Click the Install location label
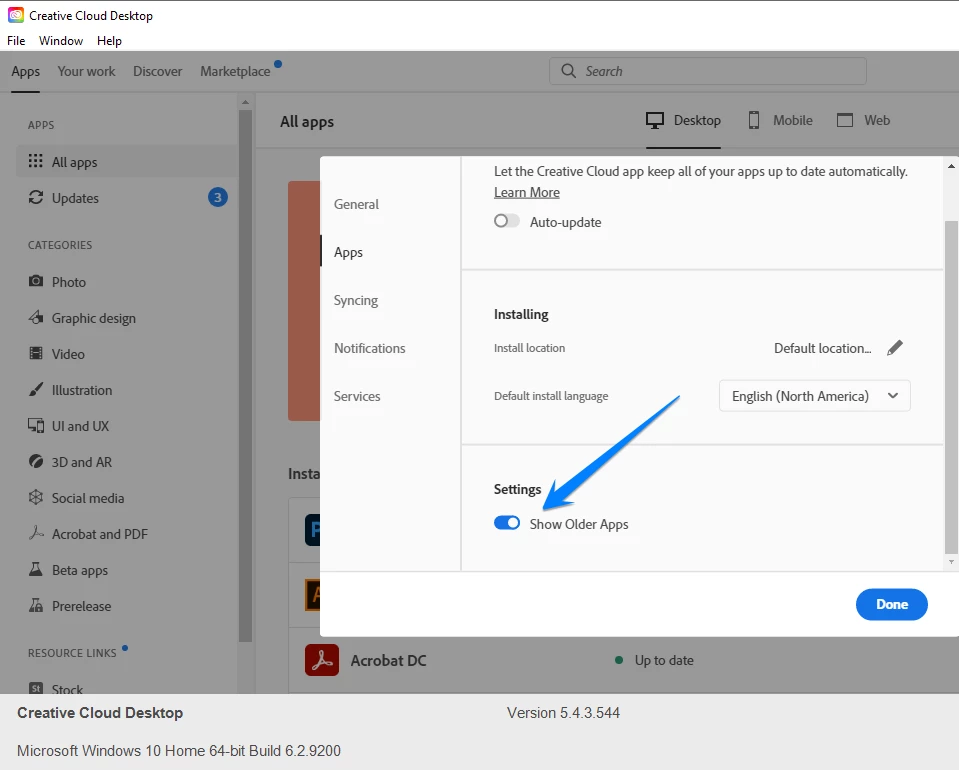959x770 pixels. [x=529, y=348]
